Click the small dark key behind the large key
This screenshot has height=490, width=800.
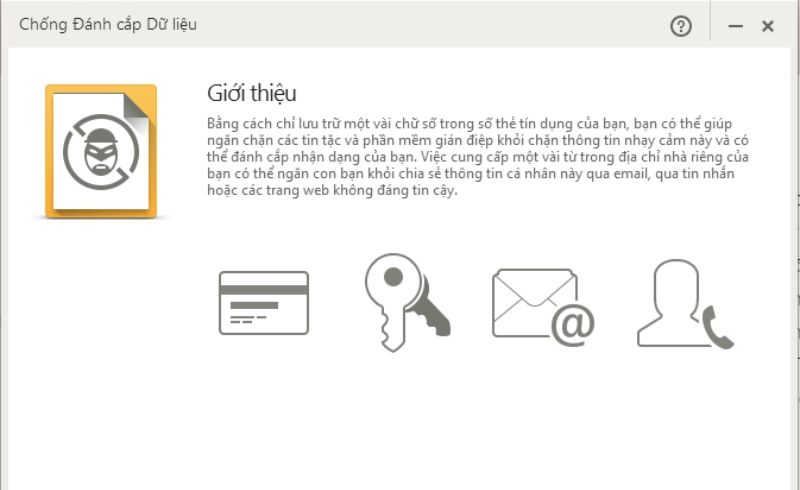click(430, 312)
